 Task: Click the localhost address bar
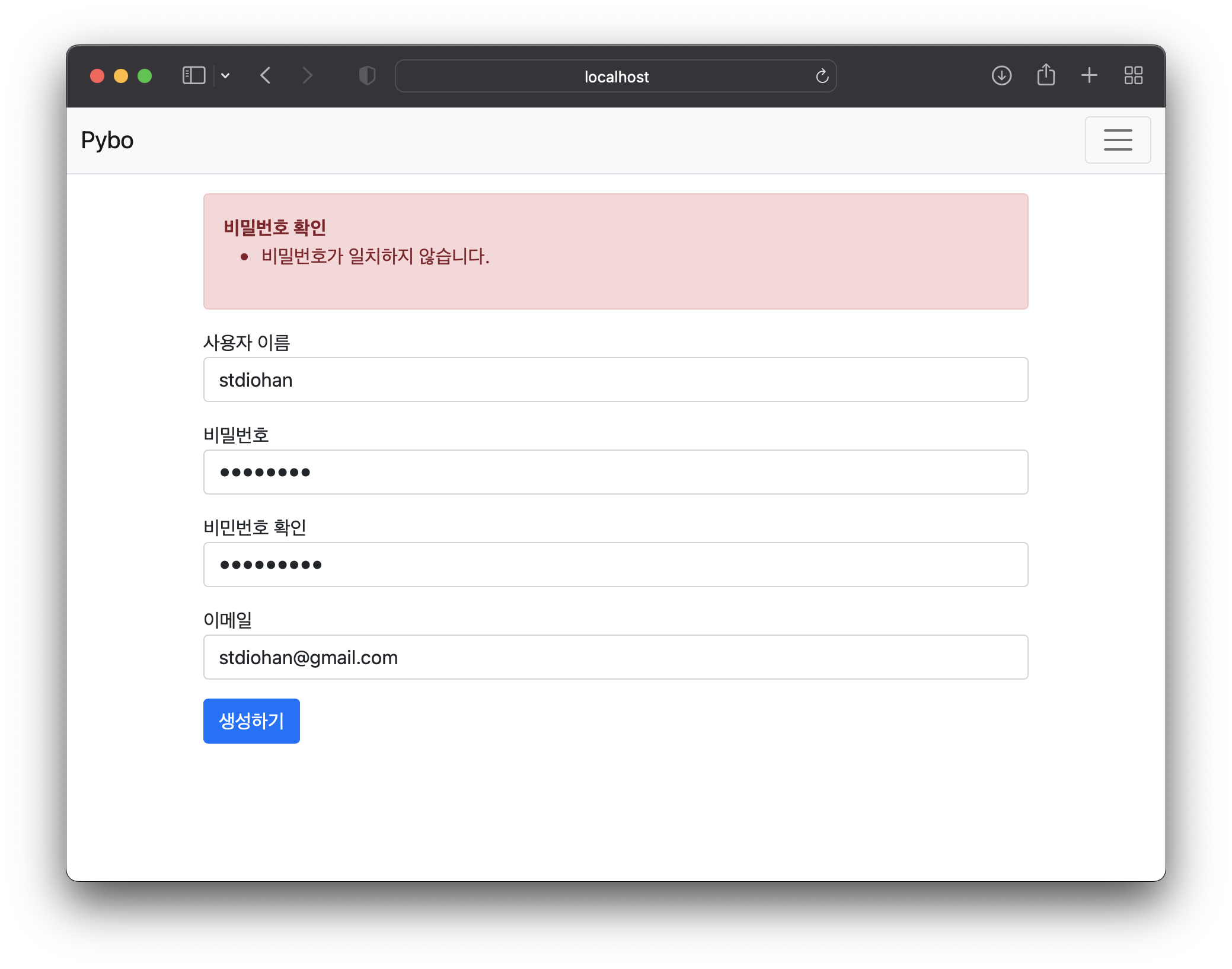click(615, 76)
